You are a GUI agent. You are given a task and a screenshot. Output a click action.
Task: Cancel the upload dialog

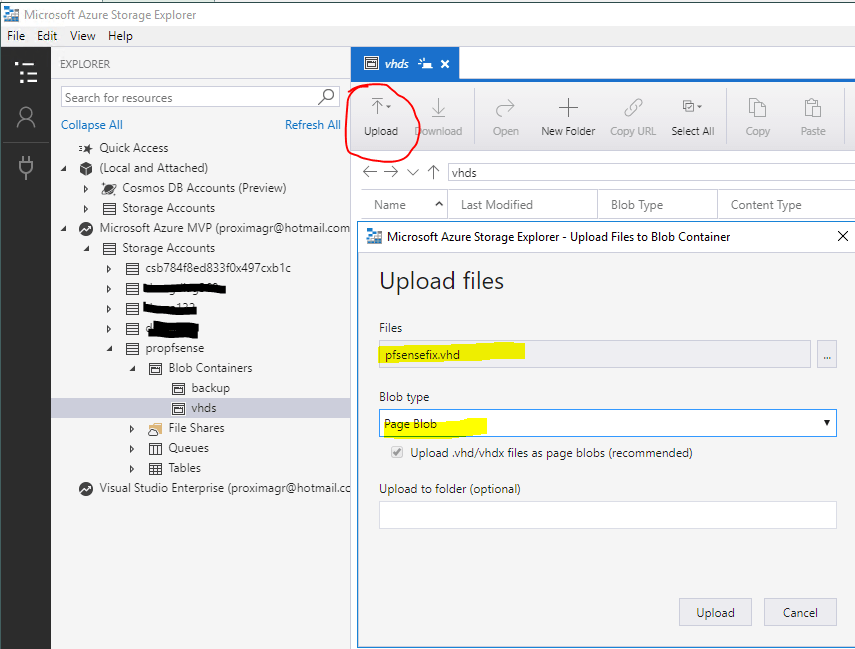click(800, 612)
